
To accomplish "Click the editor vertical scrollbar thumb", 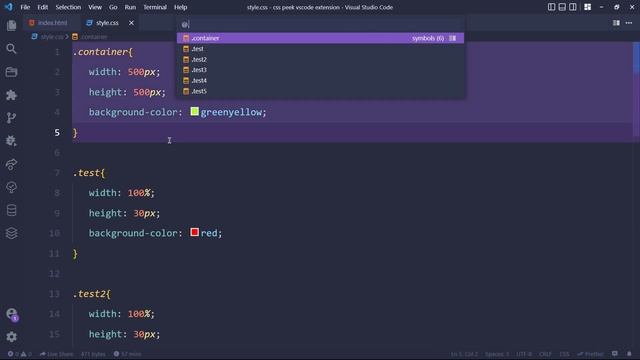I will click(636, 58).
